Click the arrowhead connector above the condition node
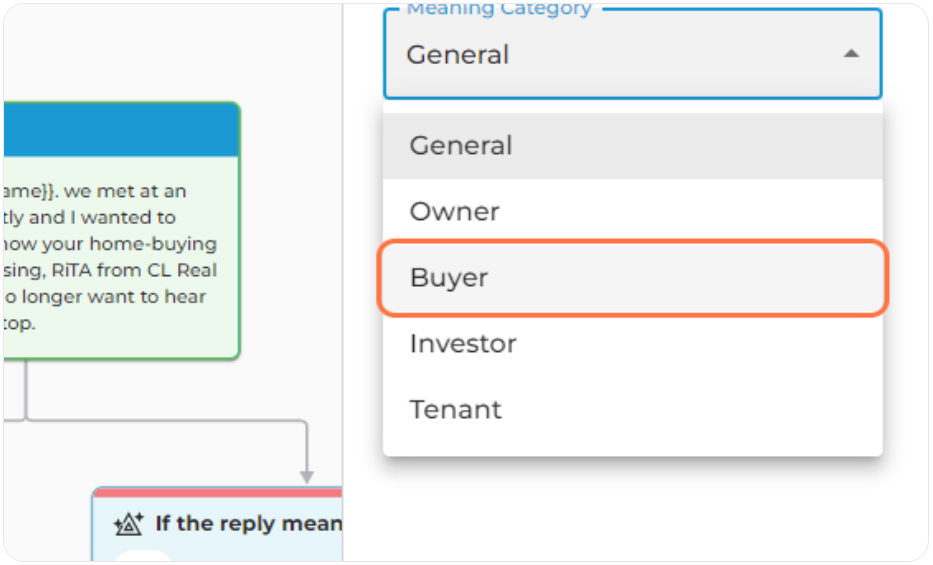 click(306, 477)
